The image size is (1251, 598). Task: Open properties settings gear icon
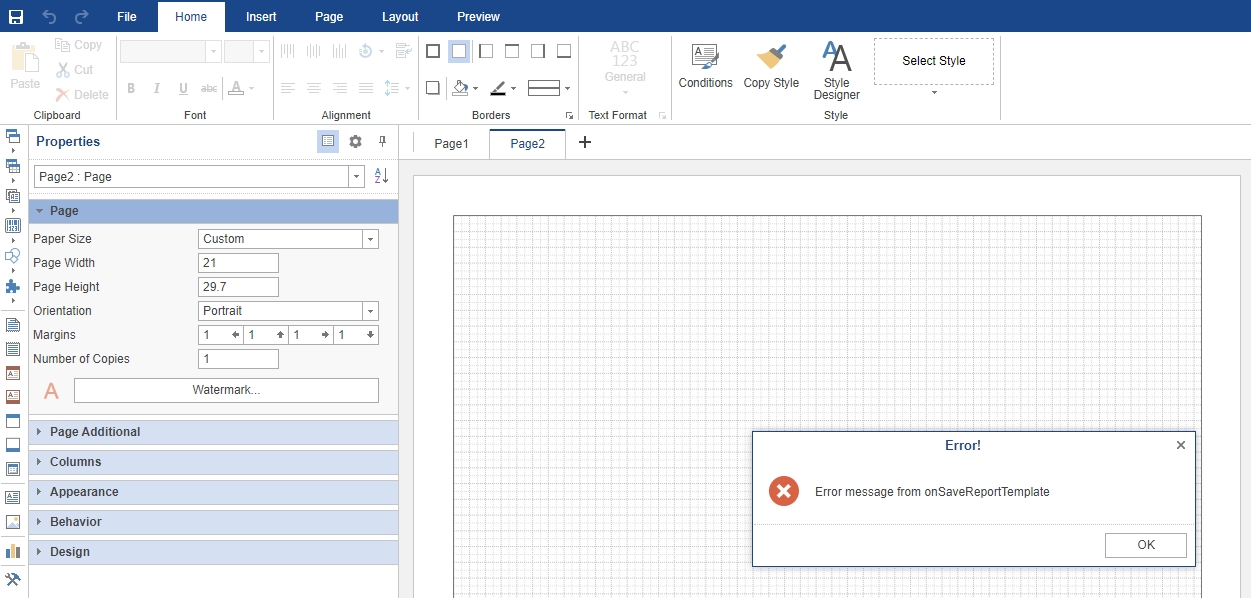tap(355, 142)
